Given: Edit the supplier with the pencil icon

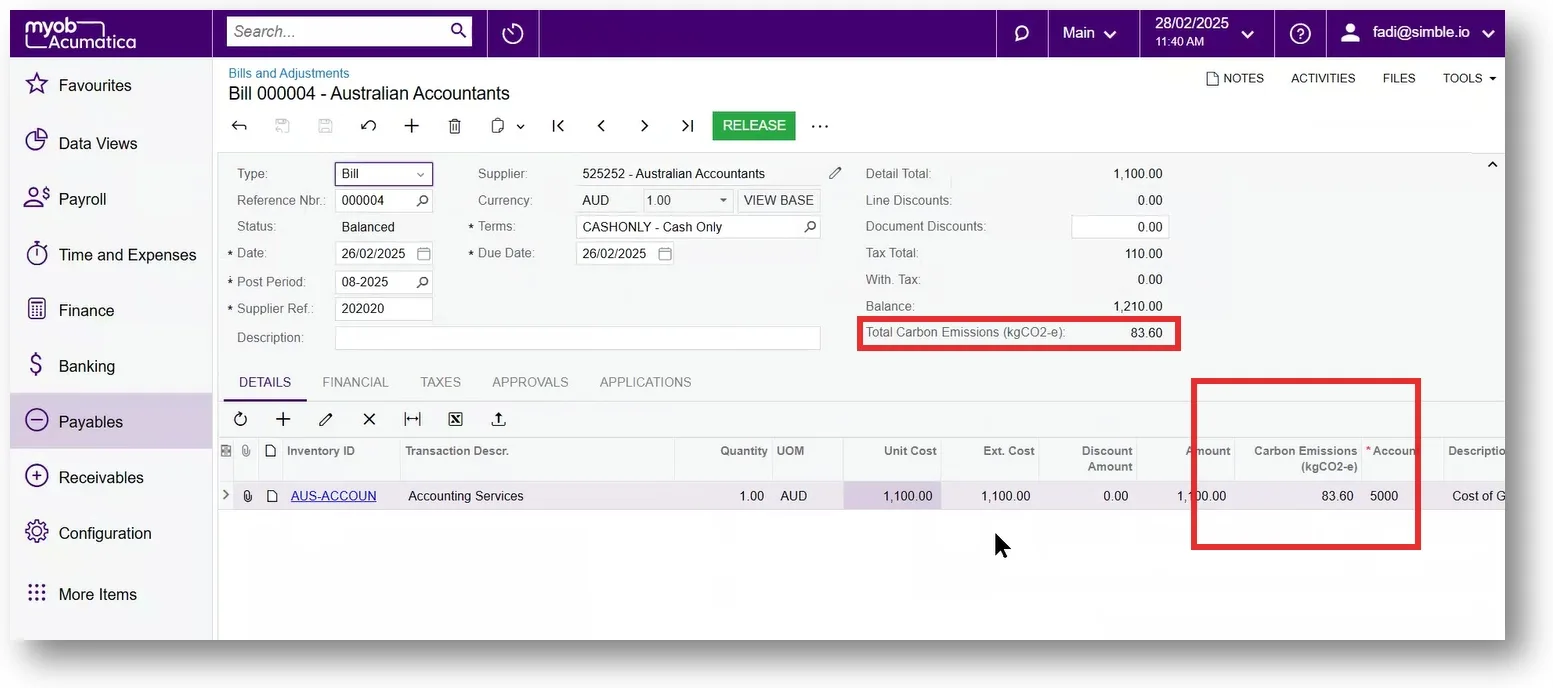Looking at the screenshot, I should pos(835,173).
